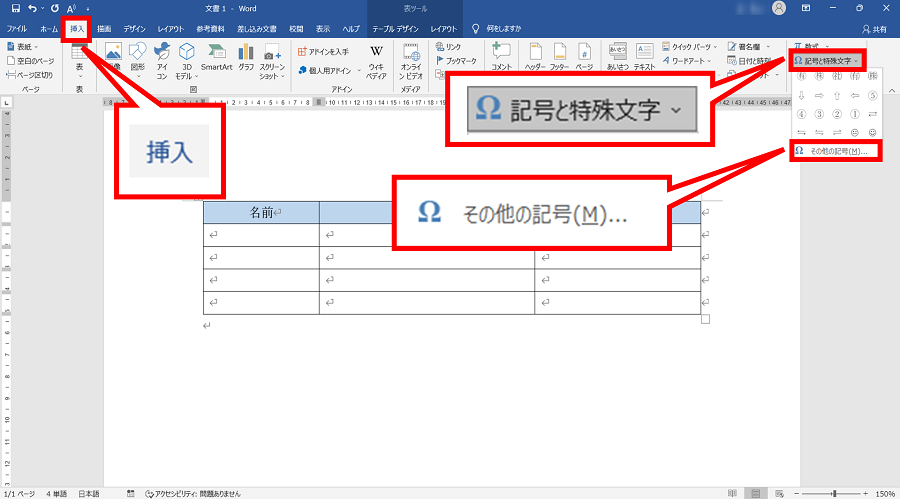
Task: Switch to the 描画 tab
Action: pyautogui.click(x=104, y=29)
